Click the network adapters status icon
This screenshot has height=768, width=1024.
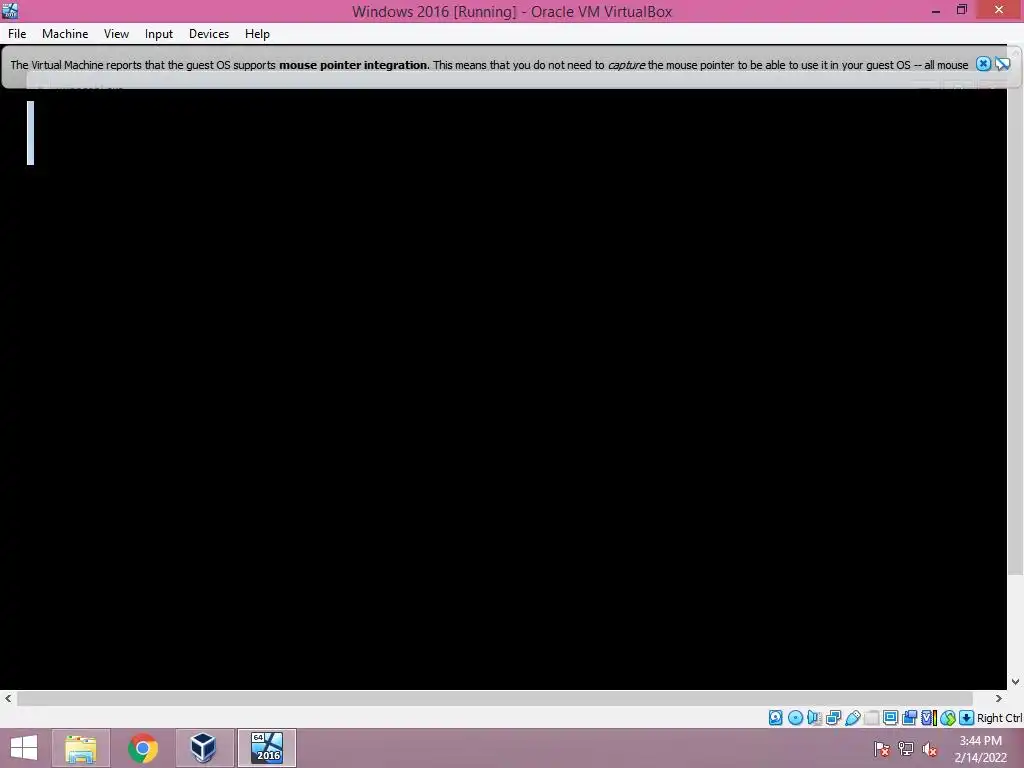(833, 718)
